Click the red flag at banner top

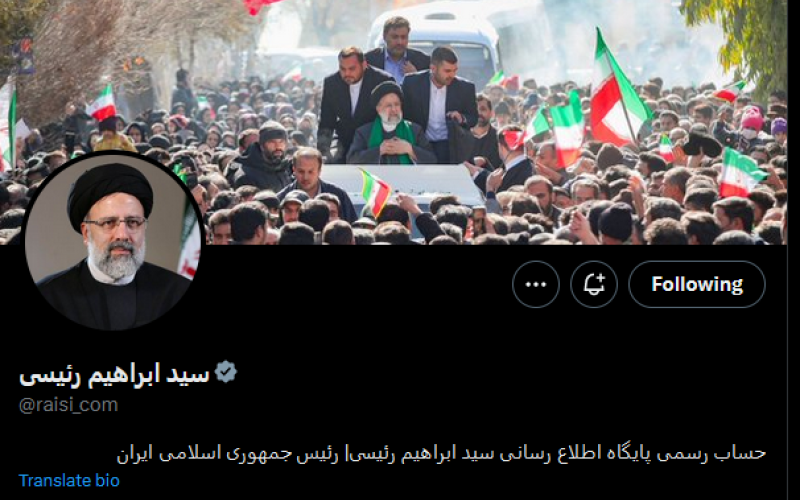(259, 6)
